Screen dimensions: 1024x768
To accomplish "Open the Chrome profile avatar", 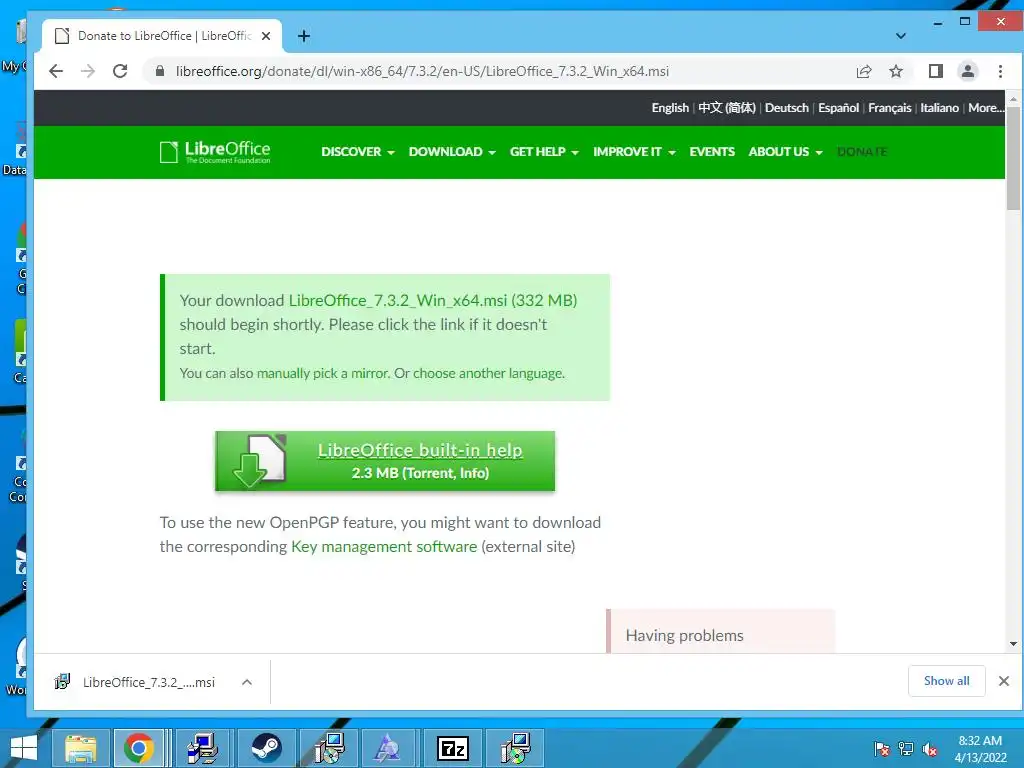I will coord(968,71).
